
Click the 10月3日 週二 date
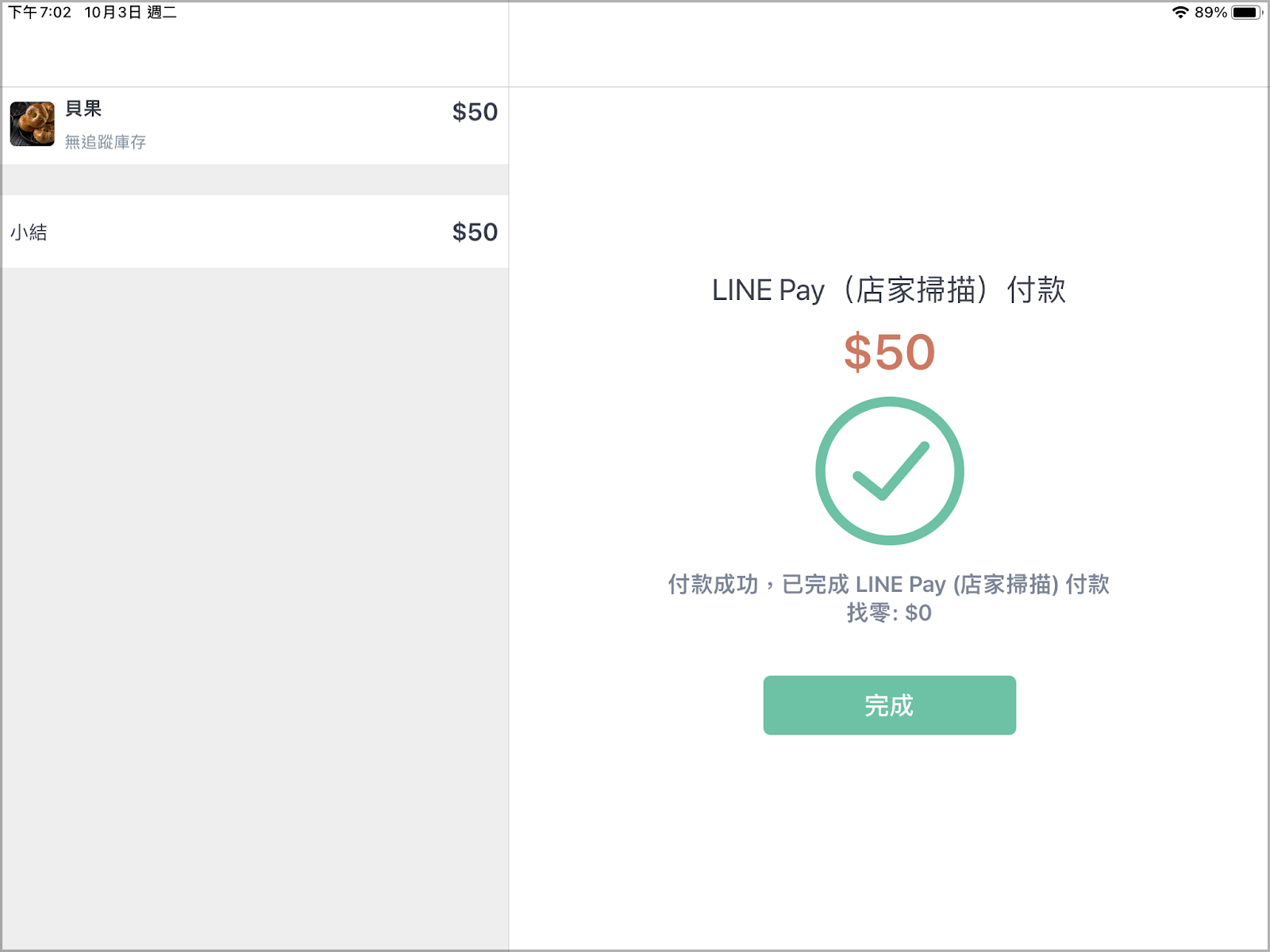click(131, 12)
